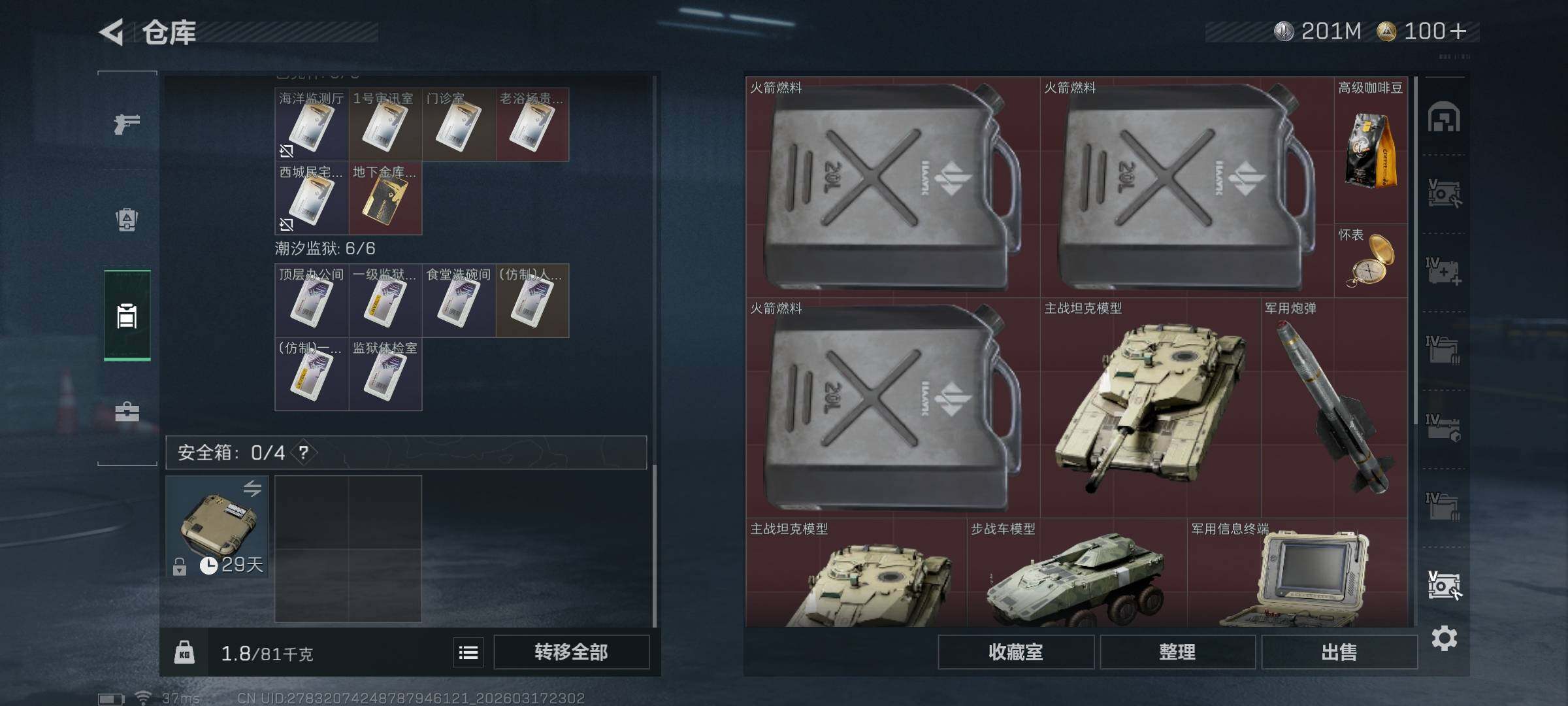The width and height of the screenshot is (1568, 706).
Task: Open the 收藏室 collection room button
Action: click(x=1016, y=652)
